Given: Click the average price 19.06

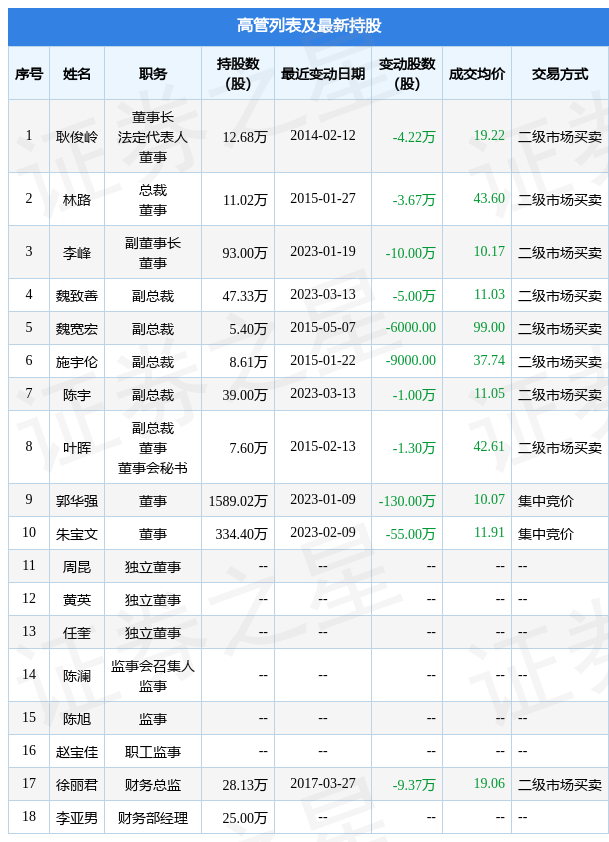Looking at the screenshot, I should [489, 783].
